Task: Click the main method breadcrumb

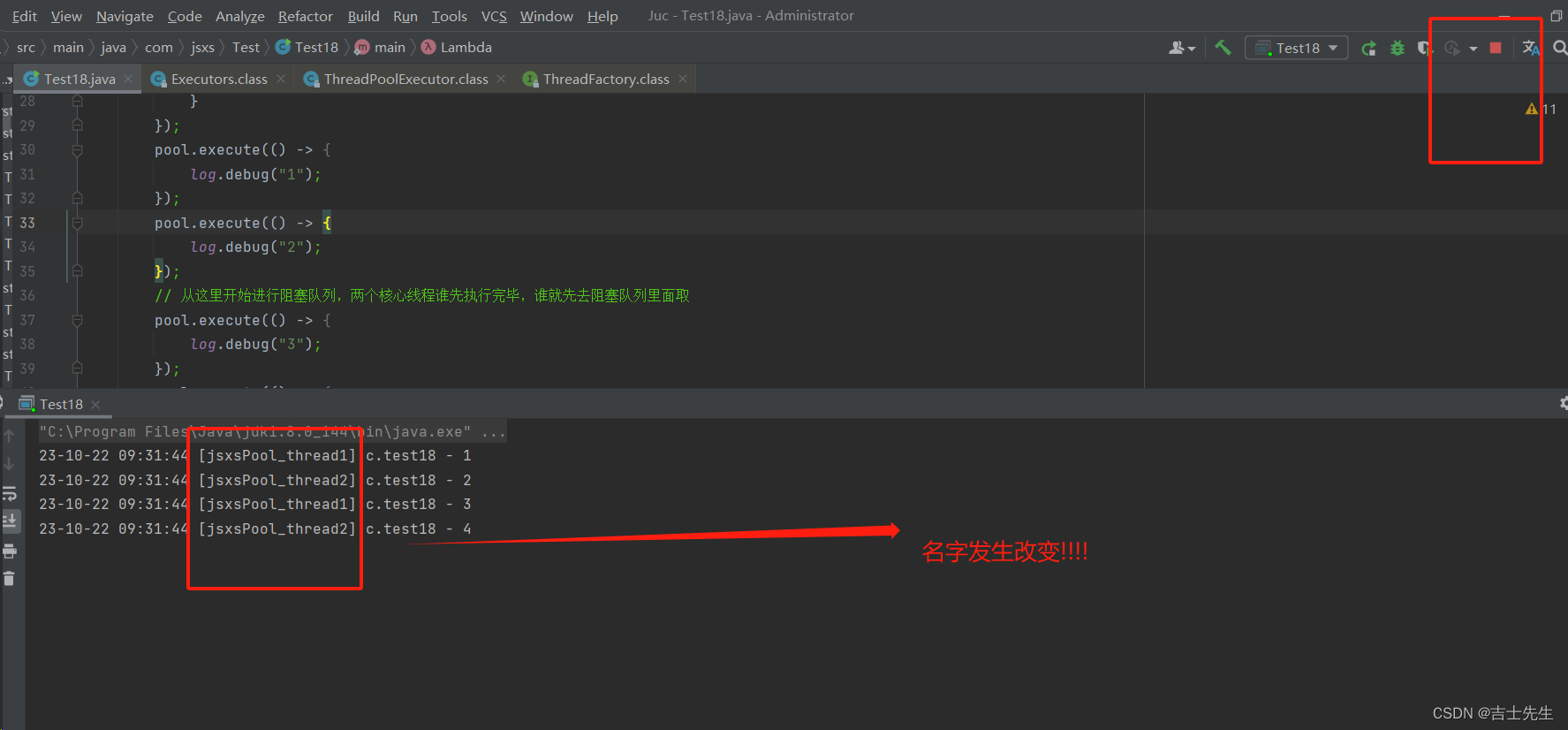Action: [x=381, y=48]
